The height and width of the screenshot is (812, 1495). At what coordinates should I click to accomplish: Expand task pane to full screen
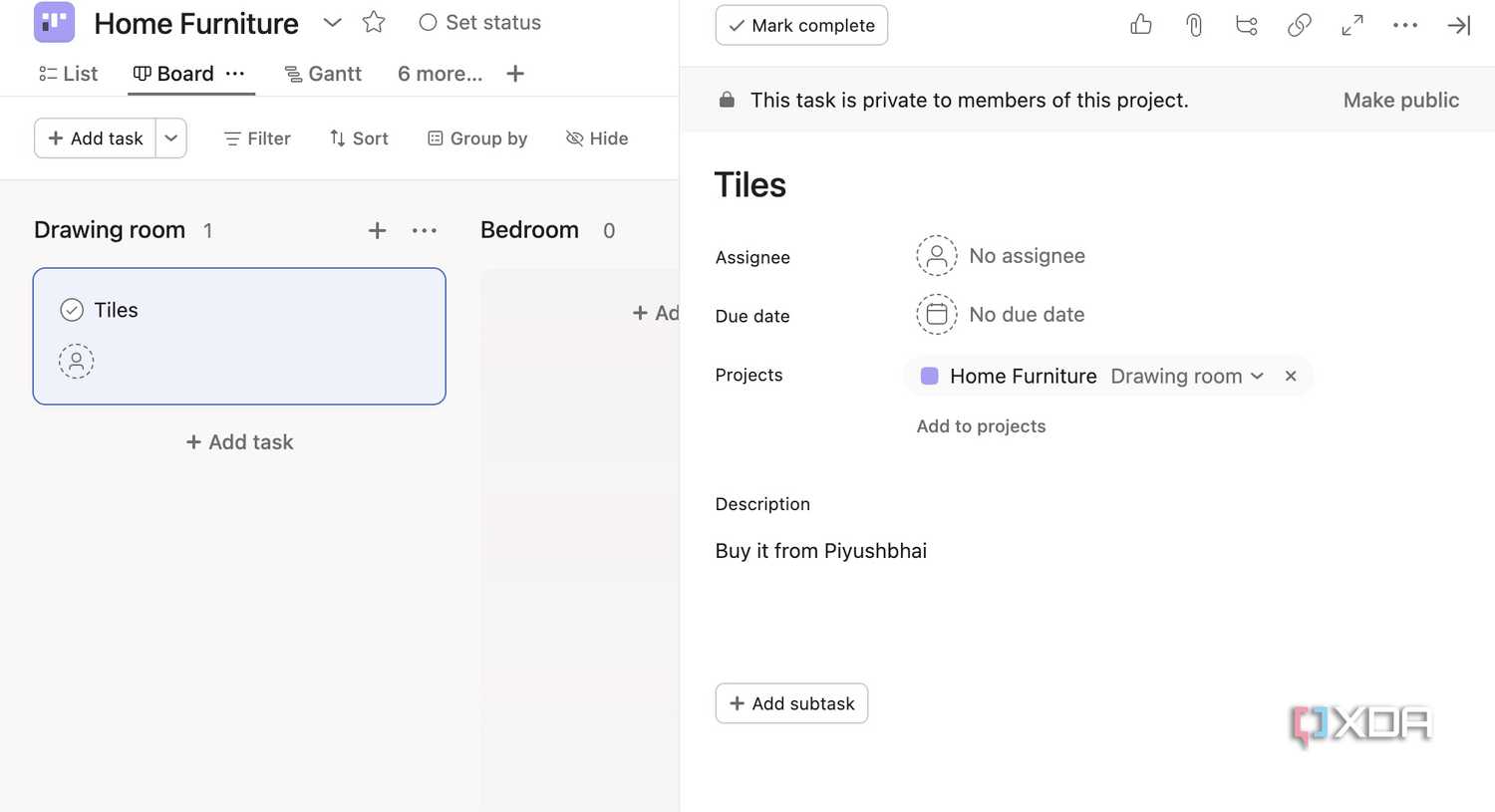1352,25
